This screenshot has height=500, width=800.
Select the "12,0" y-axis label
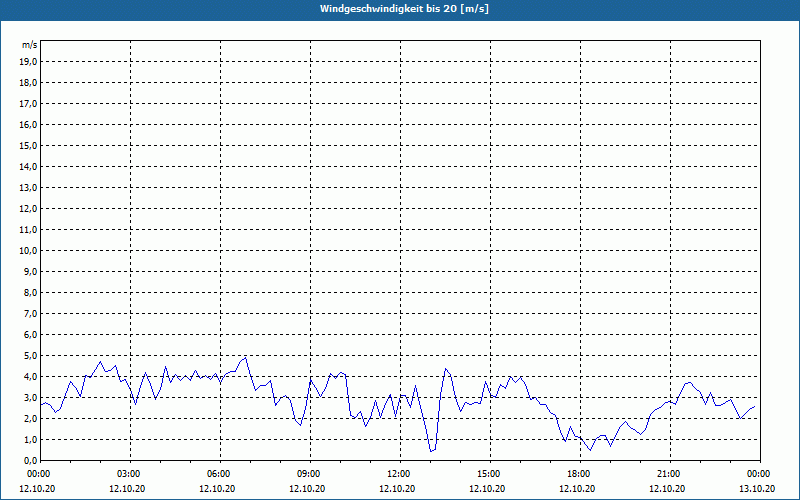pyautogui.click(x=28, y=209)
